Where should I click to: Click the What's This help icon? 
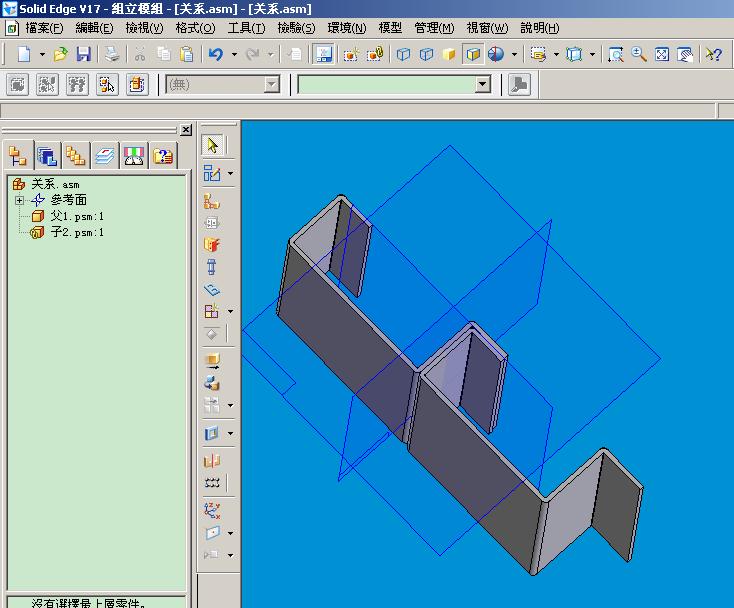tap(714, 54)
